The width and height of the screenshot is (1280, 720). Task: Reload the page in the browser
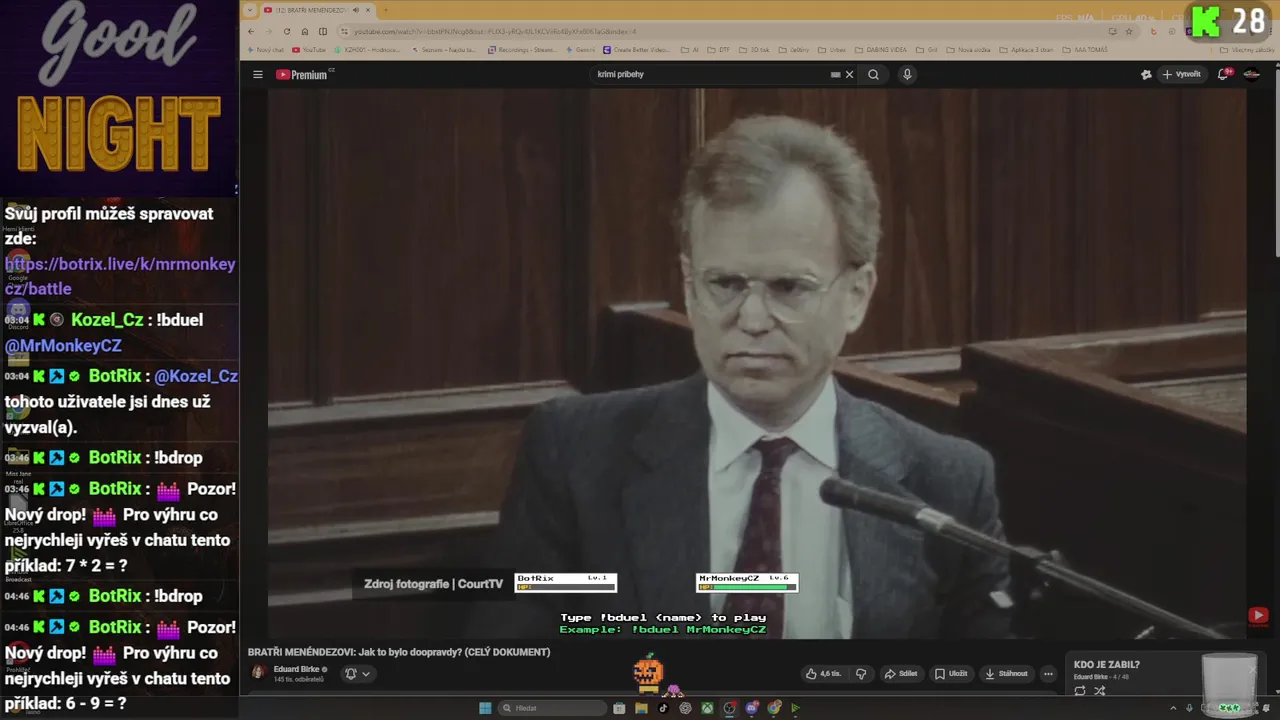click(x=287, y=31)
